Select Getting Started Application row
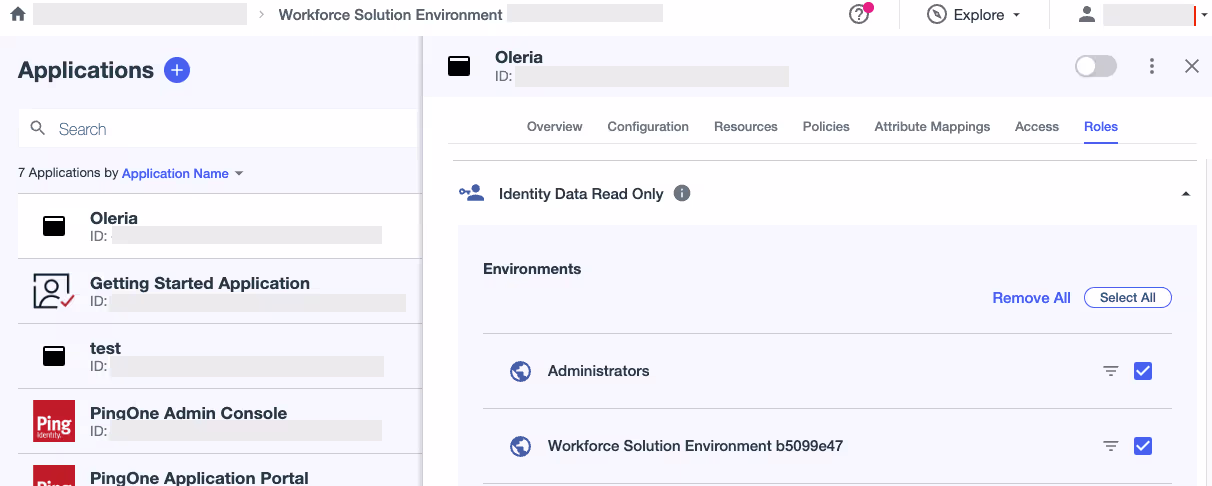Image resolution: width=1212 pixels, height=486 pixels. [x=218, y=291]
